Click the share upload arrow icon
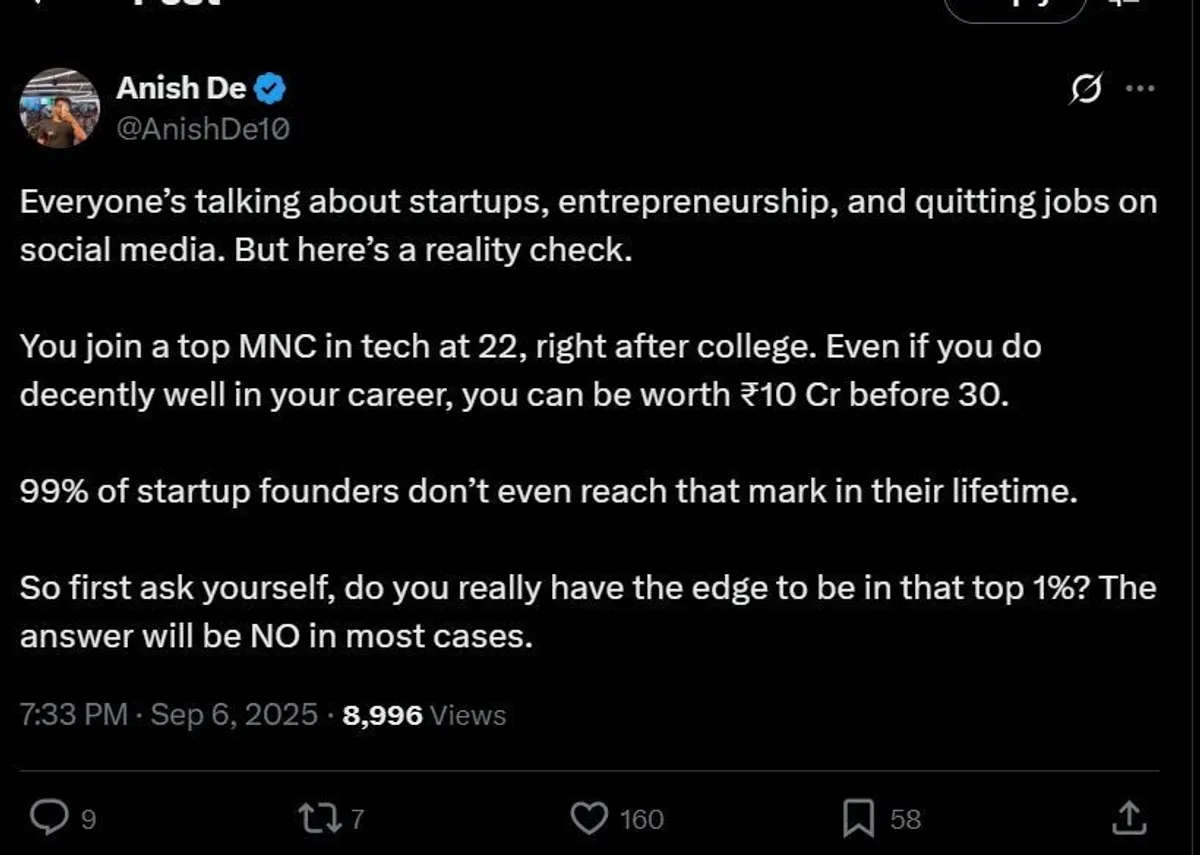 (x=1129, y=819)
